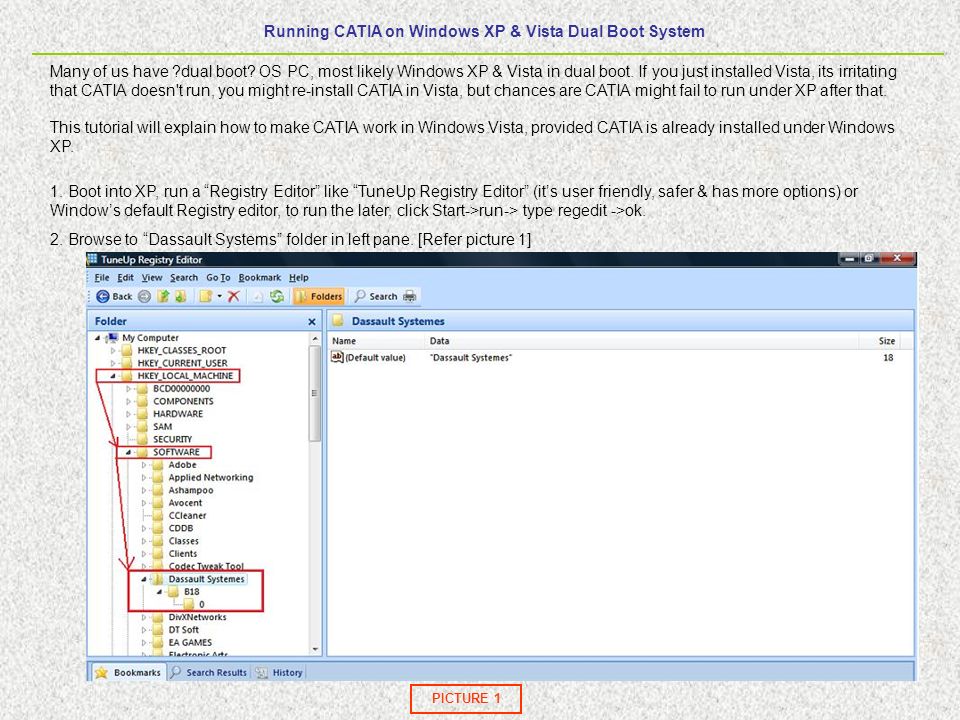960x720 pixels.
Task: Select the CDDB key
Action: coord(181,529)
